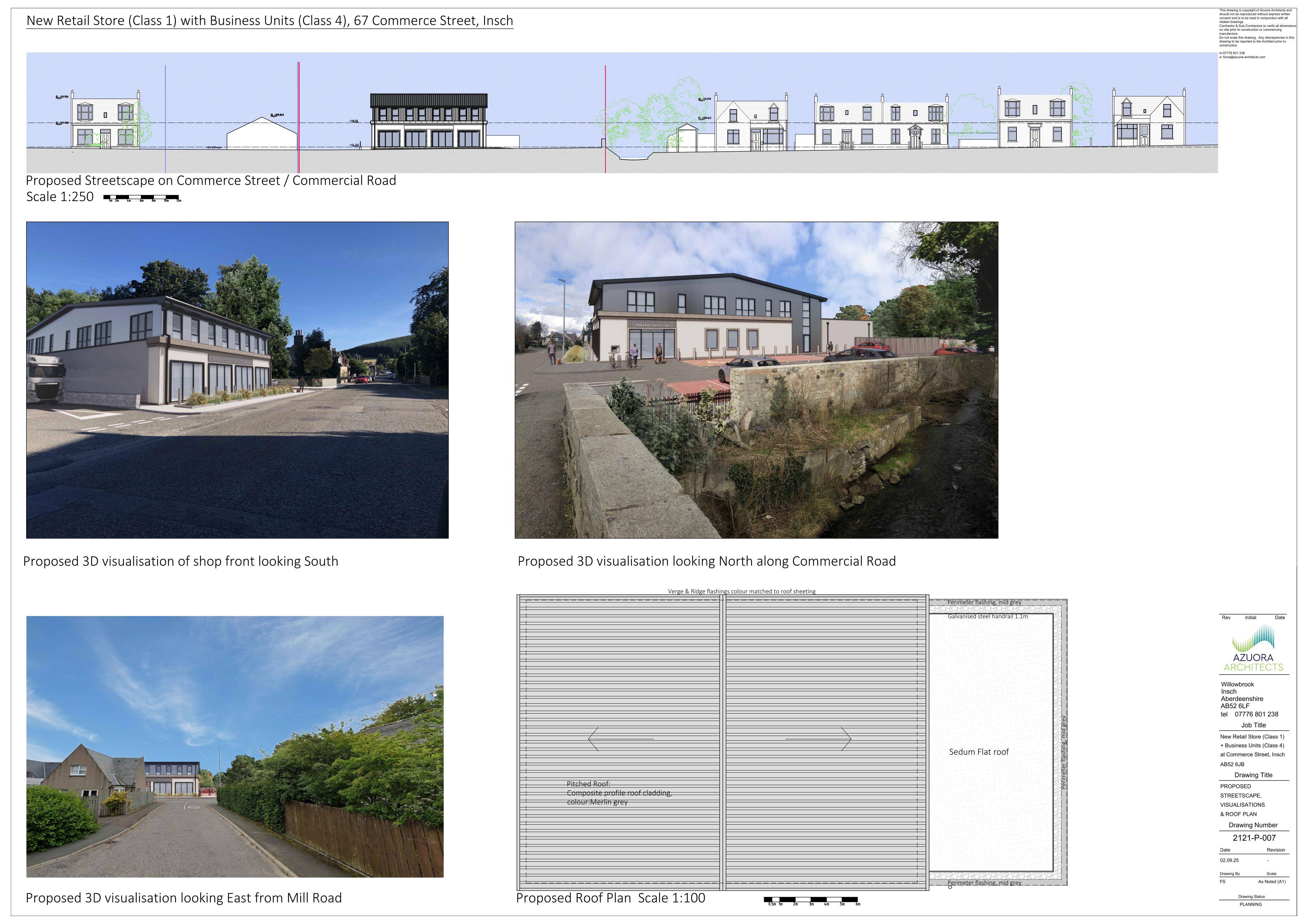This screenshot has width=1308, height=924.
Task: Click 'Rev' column header
Action: 1227,617
